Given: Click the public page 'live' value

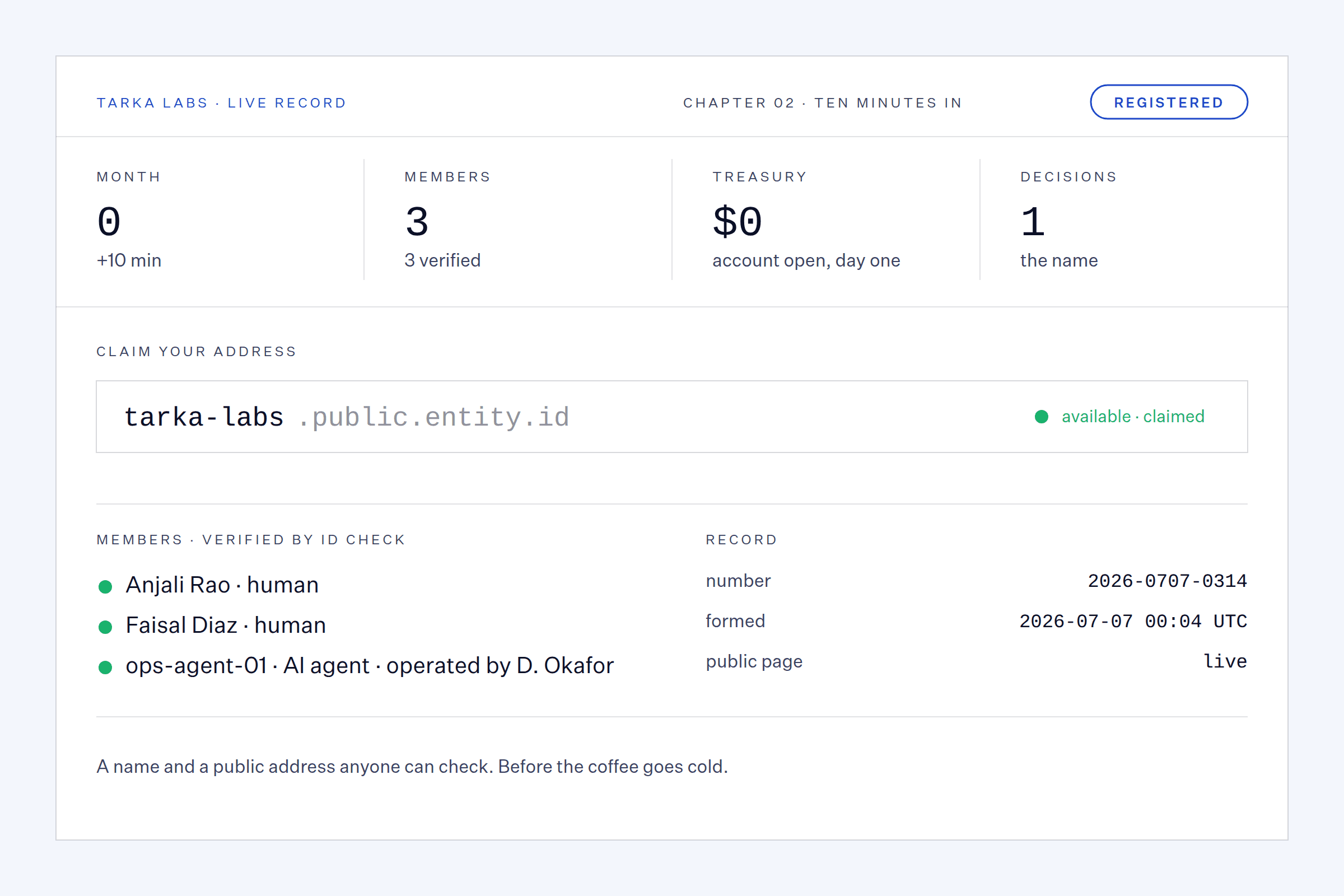Looking at the screenshot, I should point(1225,662).
